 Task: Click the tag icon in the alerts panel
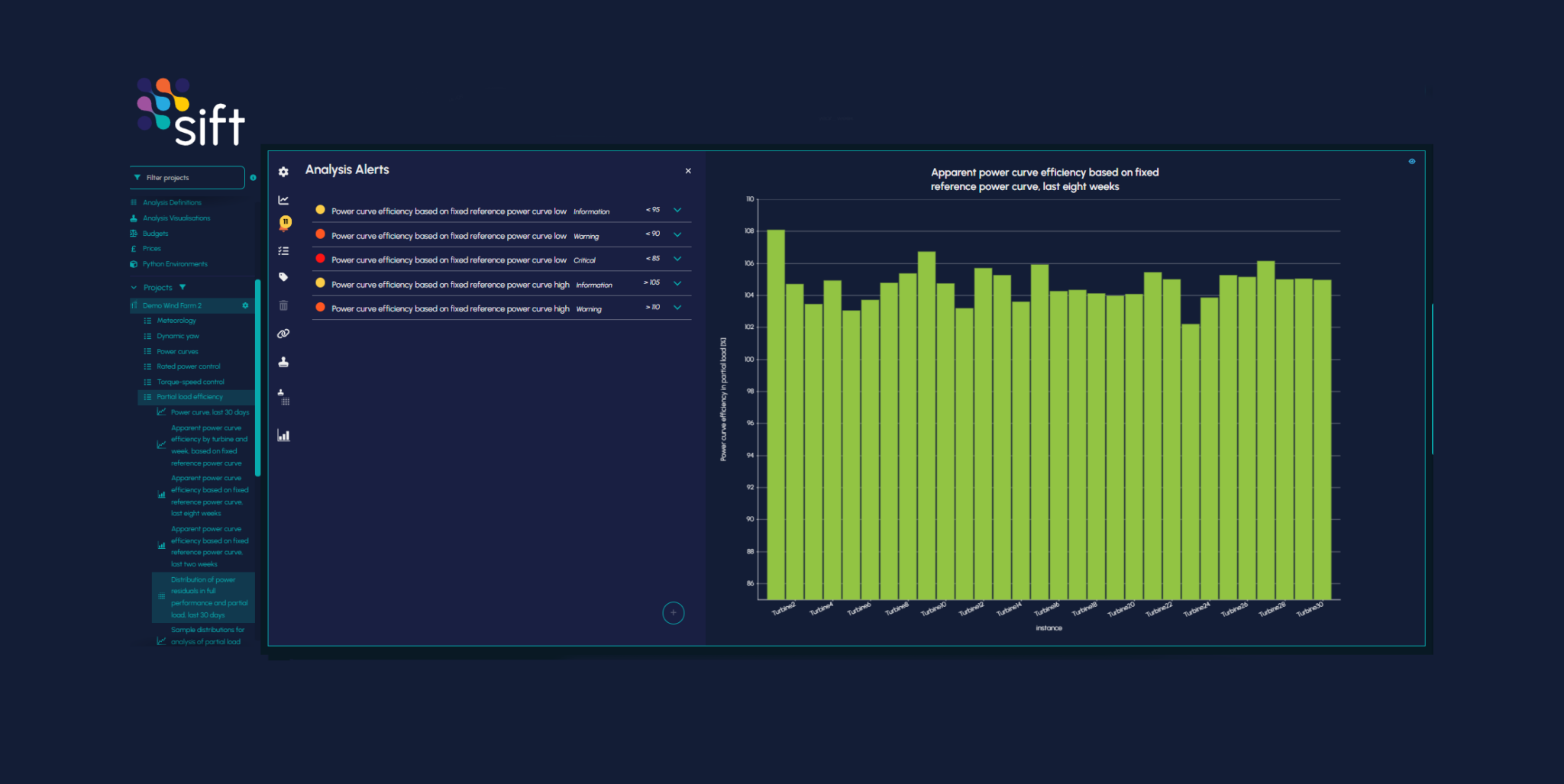[283, 277]
